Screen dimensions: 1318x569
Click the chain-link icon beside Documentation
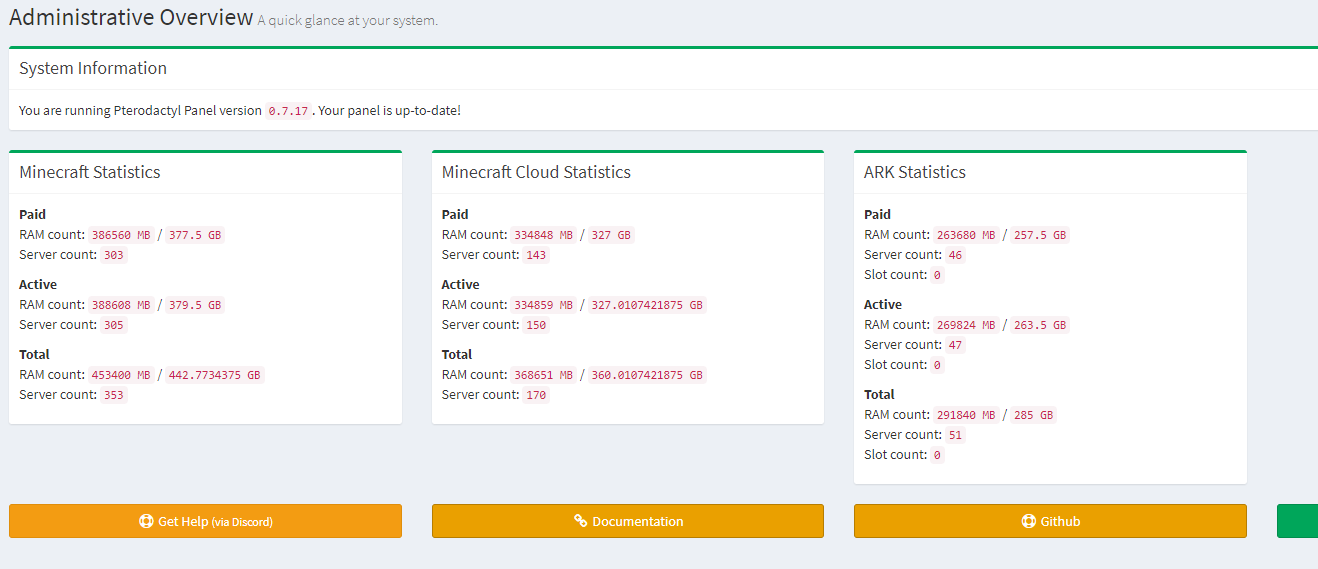coord(580,521)
